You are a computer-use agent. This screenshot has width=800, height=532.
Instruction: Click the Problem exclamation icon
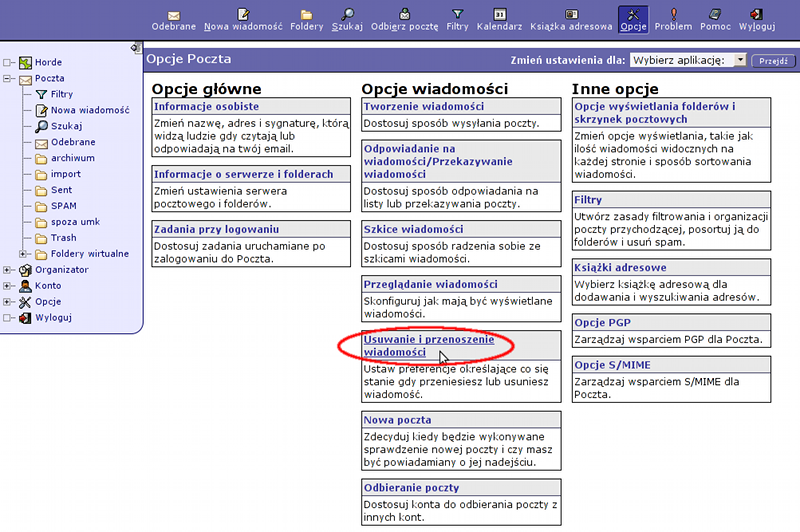click(673, 14)
